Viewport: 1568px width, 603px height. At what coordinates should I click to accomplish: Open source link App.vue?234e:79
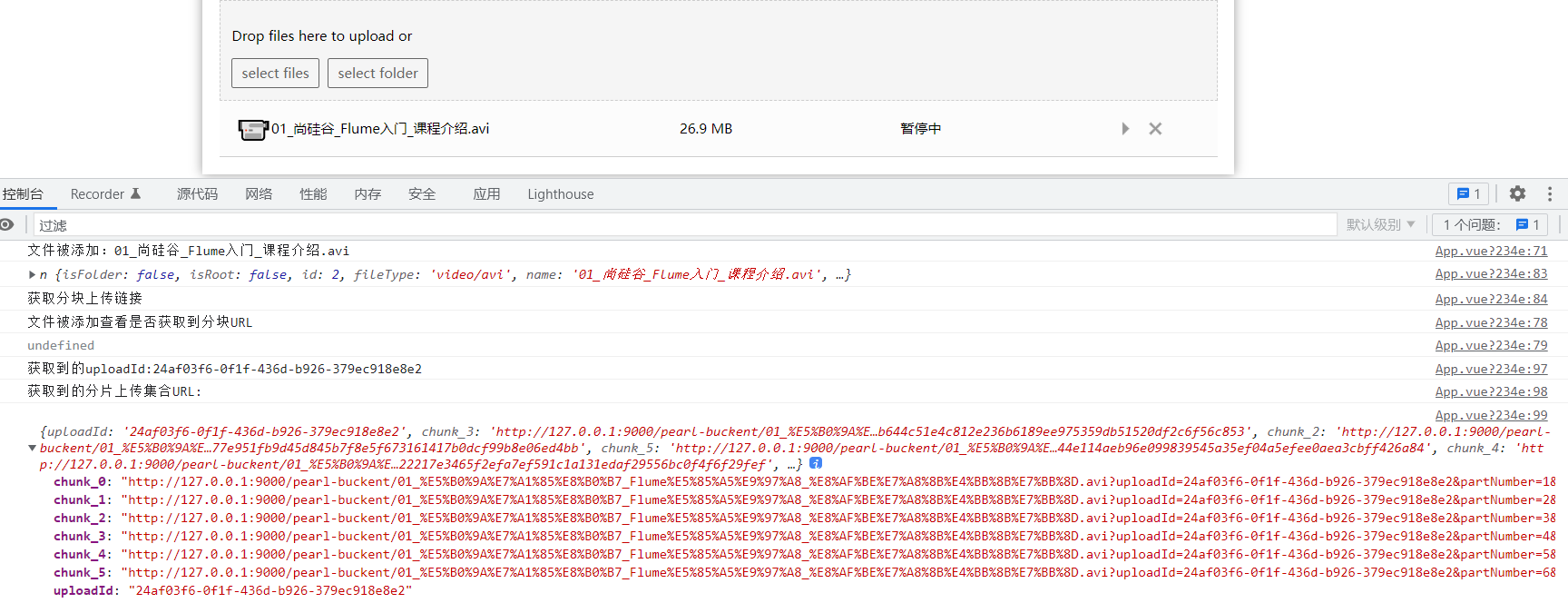click(x=1491, y=345)
